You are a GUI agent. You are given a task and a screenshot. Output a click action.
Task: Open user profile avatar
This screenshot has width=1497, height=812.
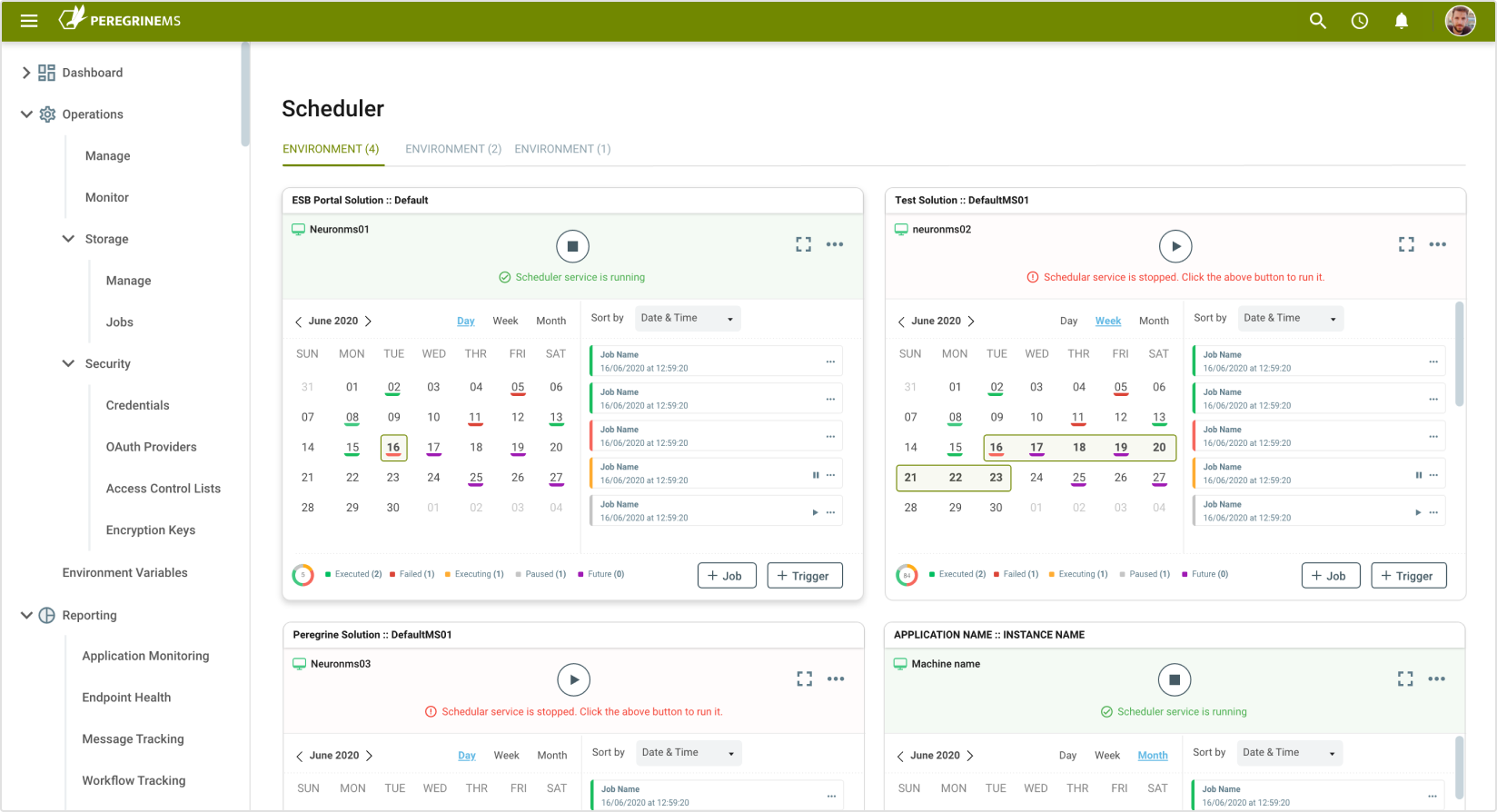click(1461, 21)
